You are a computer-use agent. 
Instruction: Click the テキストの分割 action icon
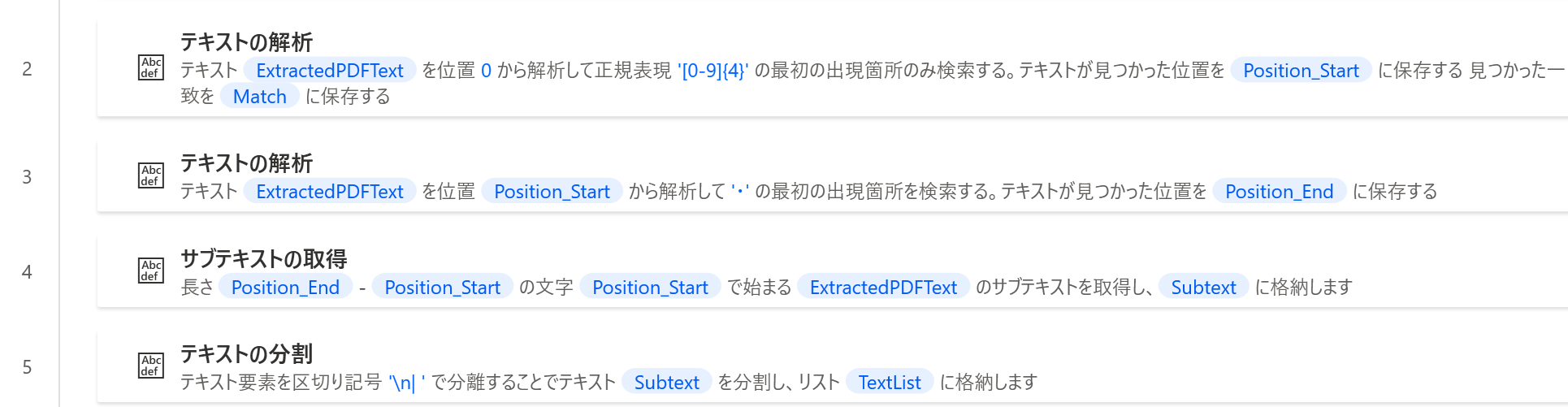(151, 366)
